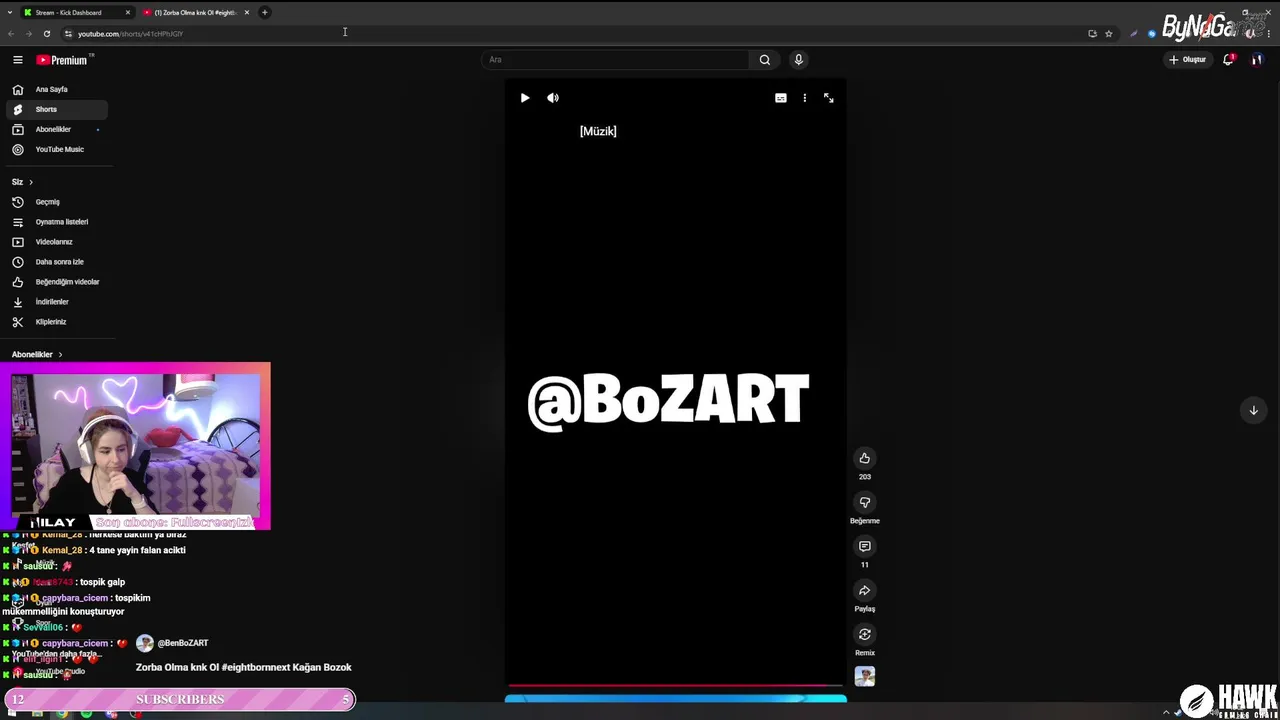Viewport: 1280px width, 720px height.
Task: Click the magnifier search button
Action: 765,60
